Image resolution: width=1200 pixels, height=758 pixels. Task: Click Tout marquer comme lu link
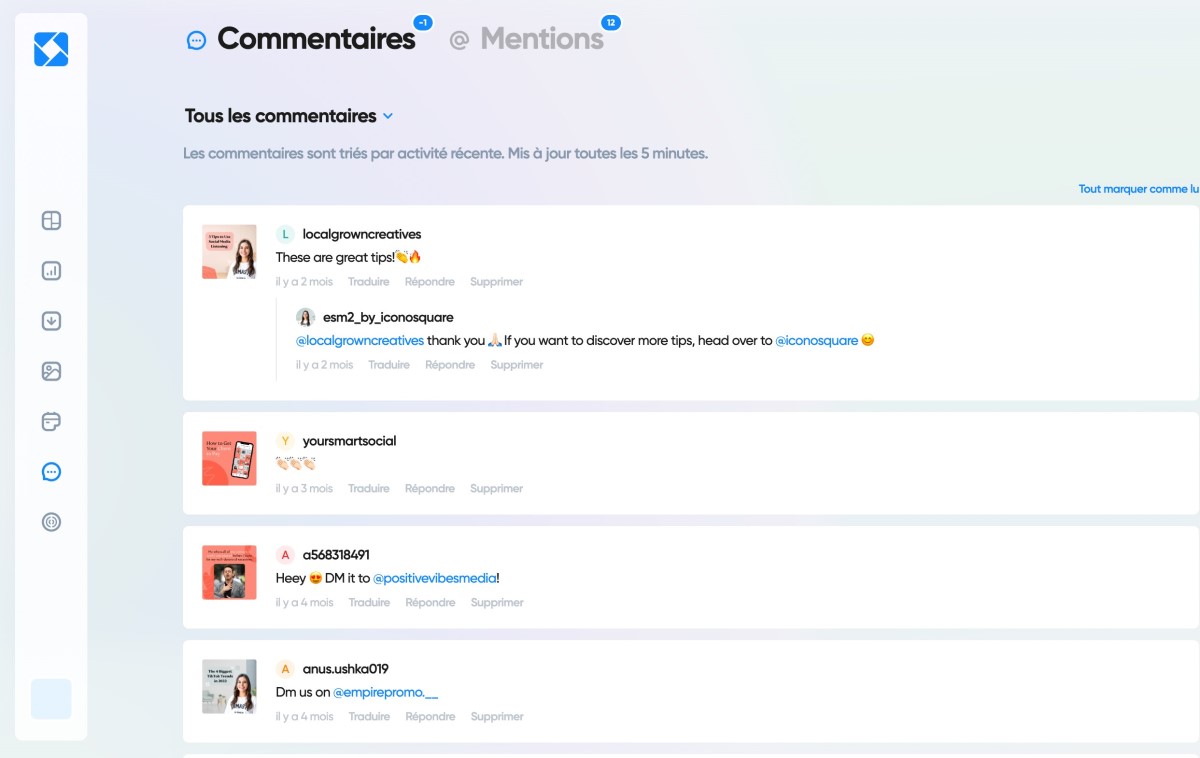[x=1139, y=189]
